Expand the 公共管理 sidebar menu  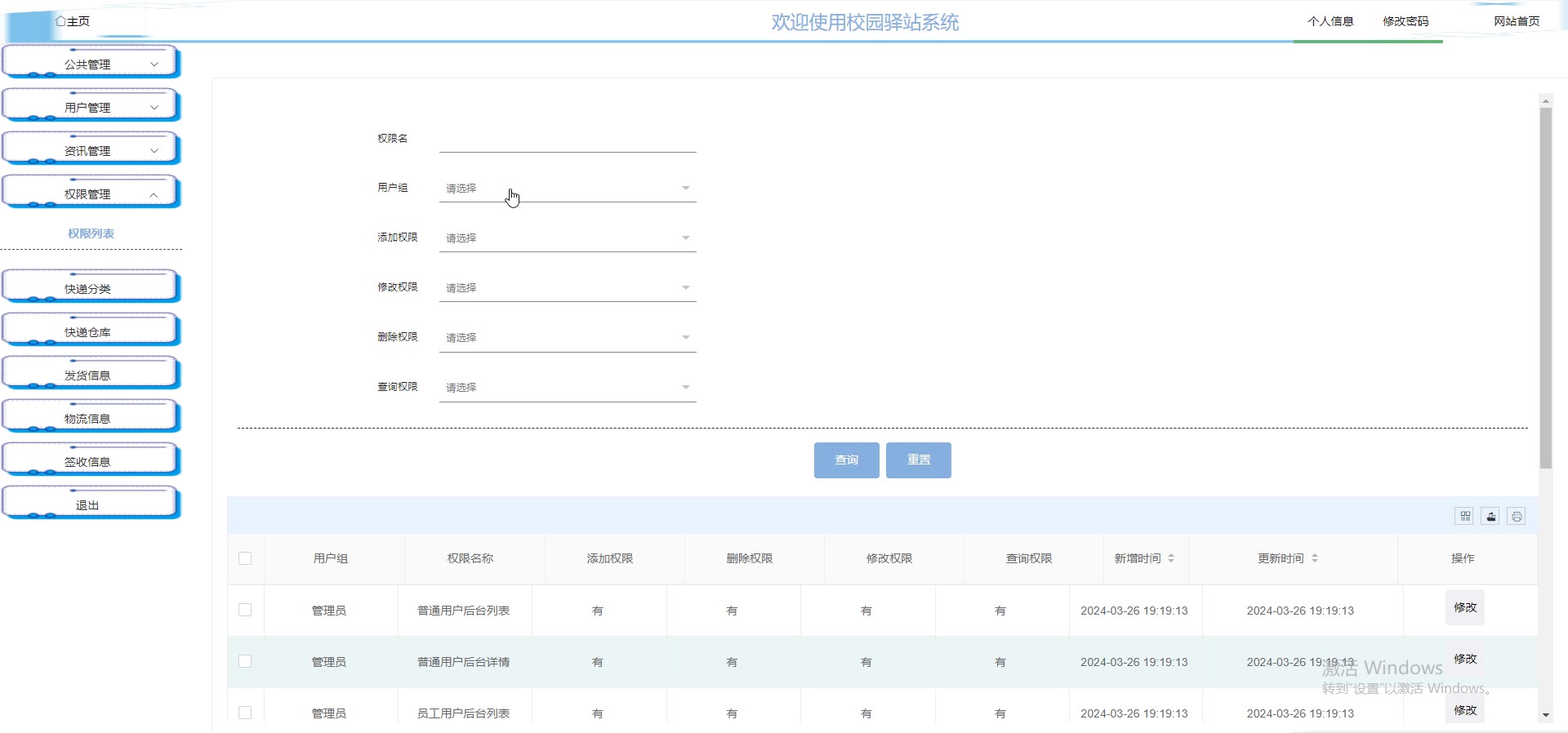pos(90,64)
